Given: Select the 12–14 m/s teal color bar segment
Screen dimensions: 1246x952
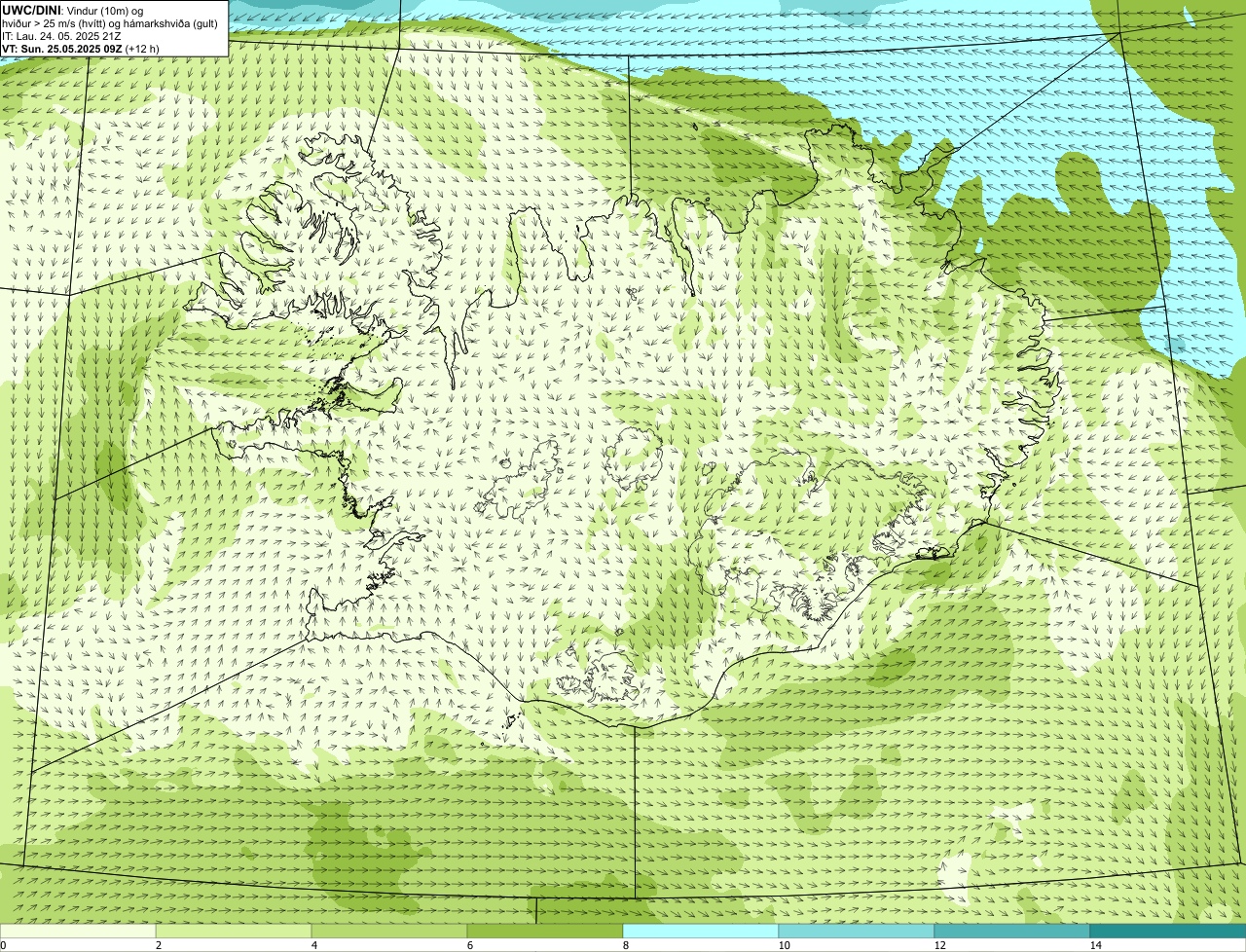Looking at the screenshot, I should tap(1012, 931).
